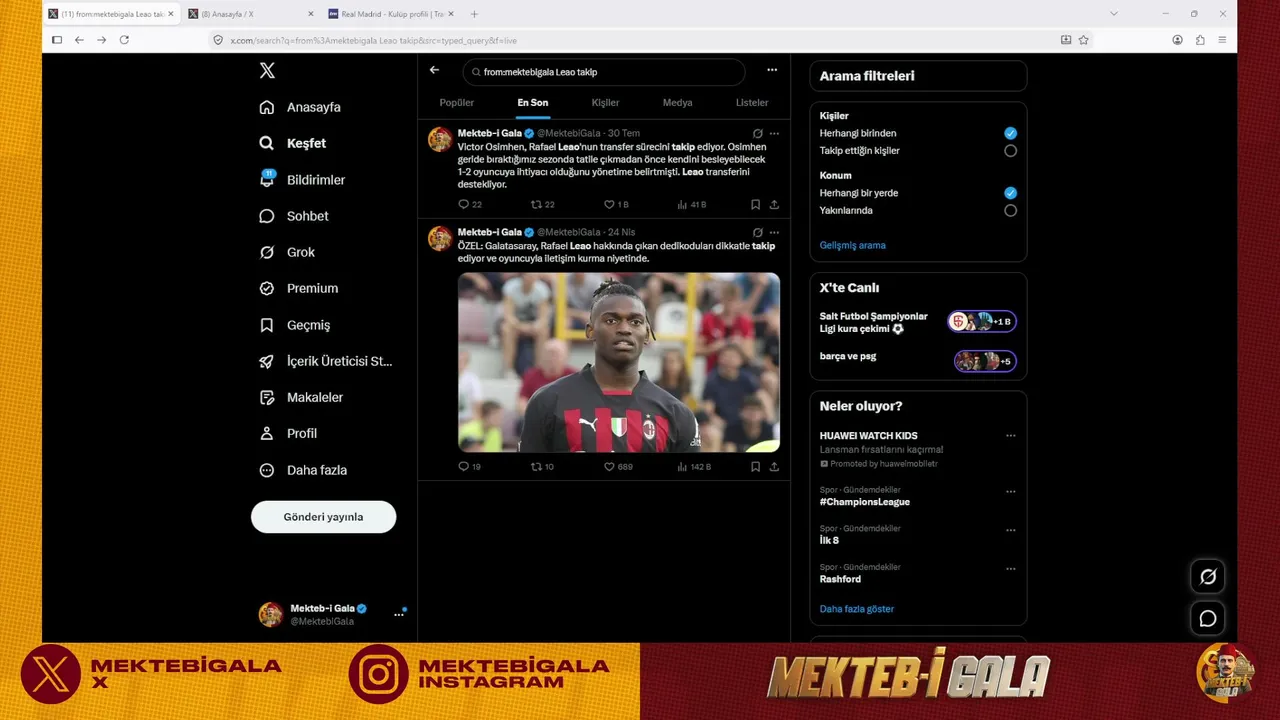Switch to the En Son tab

click(x=533, y=103)
